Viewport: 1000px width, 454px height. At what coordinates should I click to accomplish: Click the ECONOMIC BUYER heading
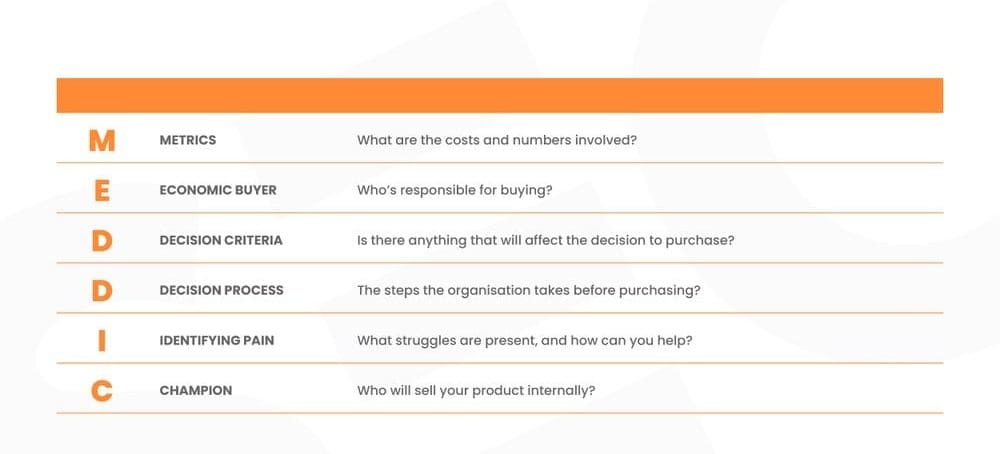218,190
